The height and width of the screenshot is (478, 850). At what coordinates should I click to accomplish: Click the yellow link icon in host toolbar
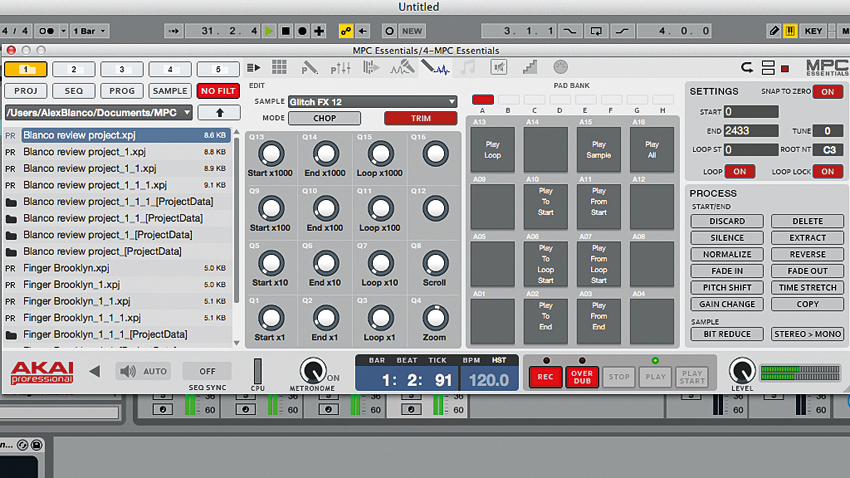346,31
